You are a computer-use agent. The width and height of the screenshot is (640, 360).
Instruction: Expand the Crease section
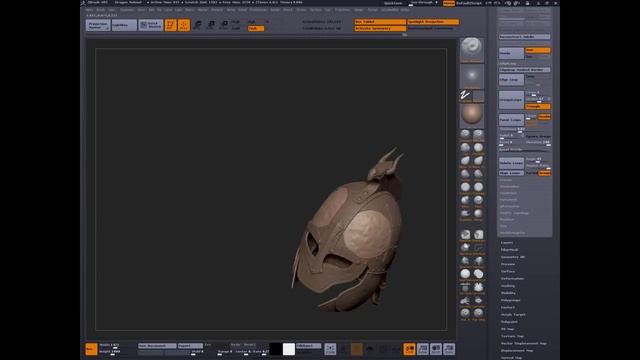coord(506,180)
